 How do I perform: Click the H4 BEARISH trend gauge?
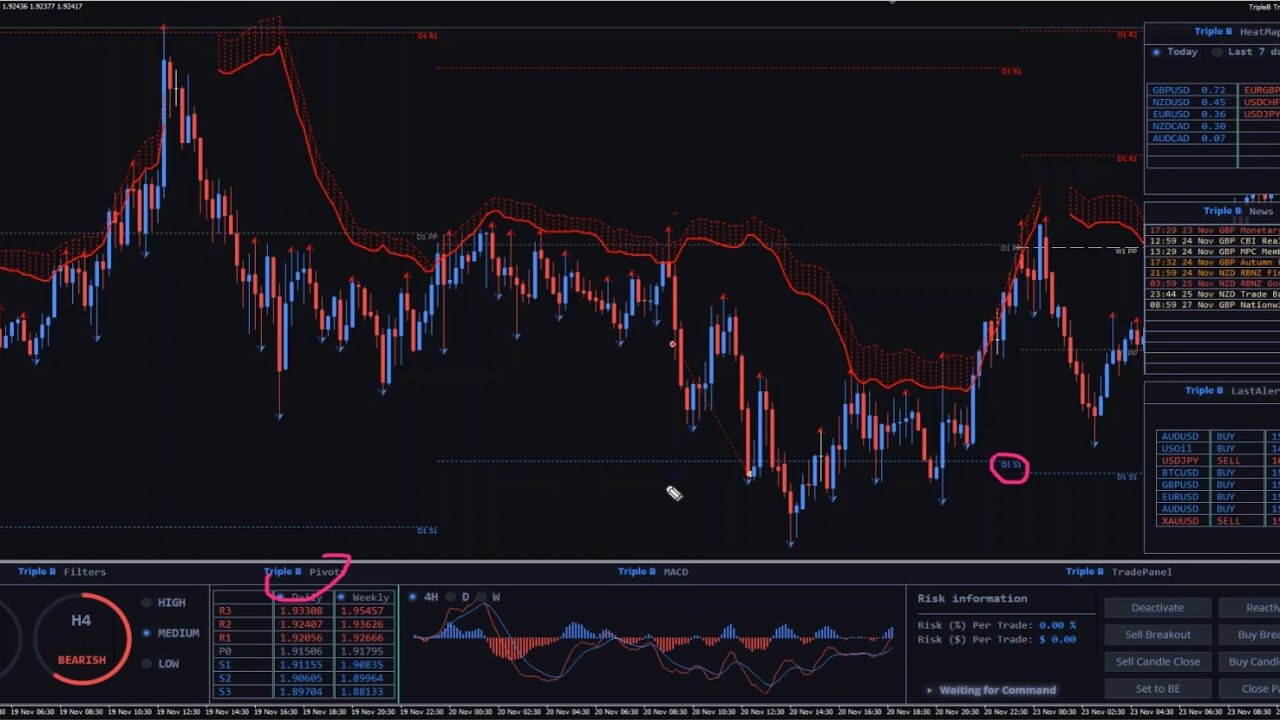point(81,640)
